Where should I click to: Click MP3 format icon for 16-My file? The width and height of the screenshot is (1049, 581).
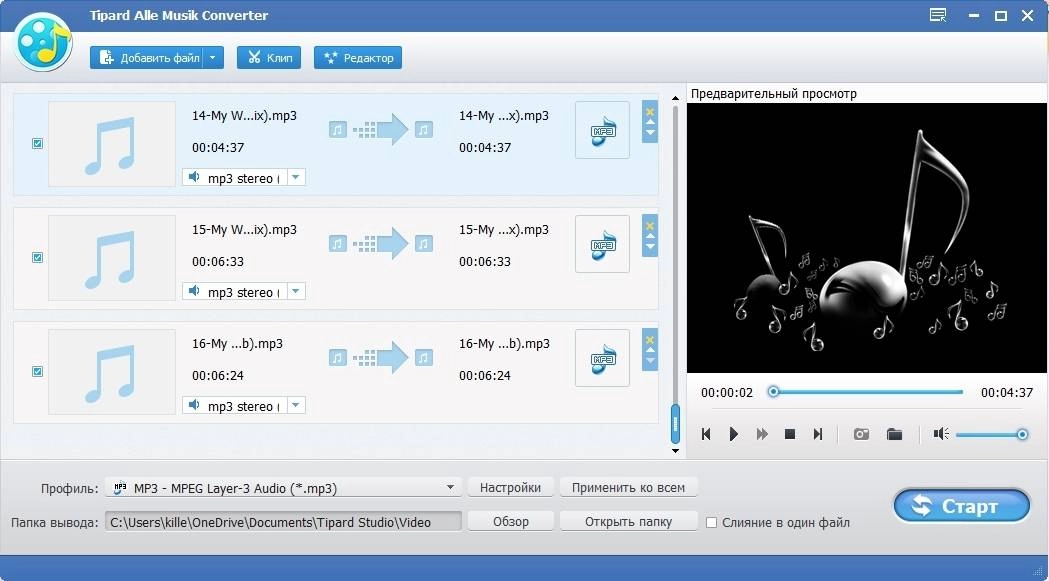click(602, 357)
